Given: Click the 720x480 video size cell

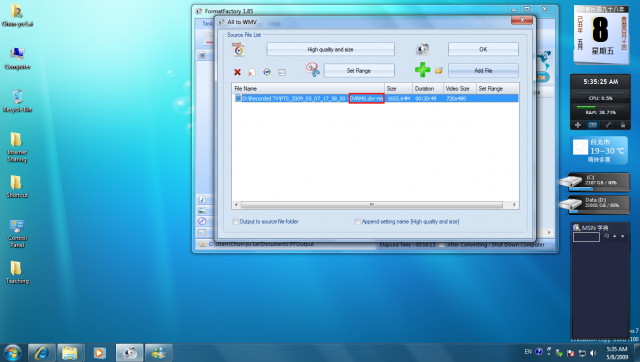Looking at the screenshot, I should coord(456,98).
